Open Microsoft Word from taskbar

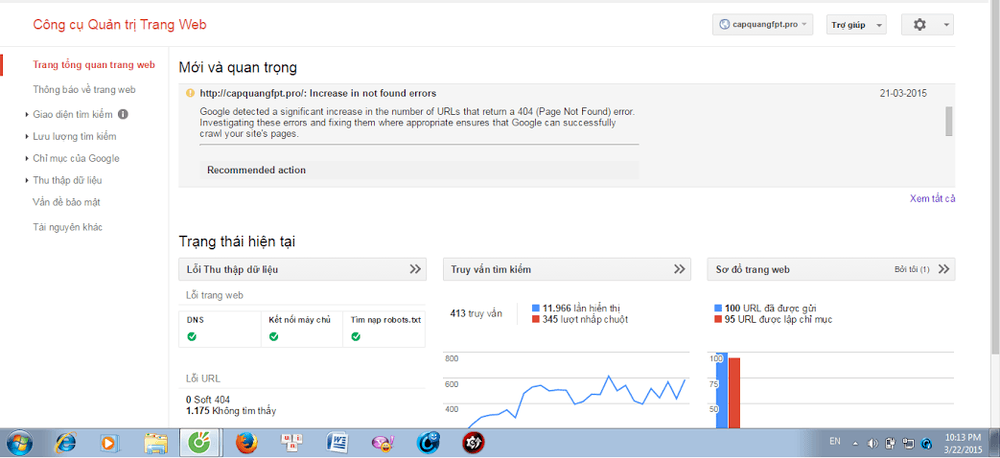pyautogui.click(x=338, y=442)
